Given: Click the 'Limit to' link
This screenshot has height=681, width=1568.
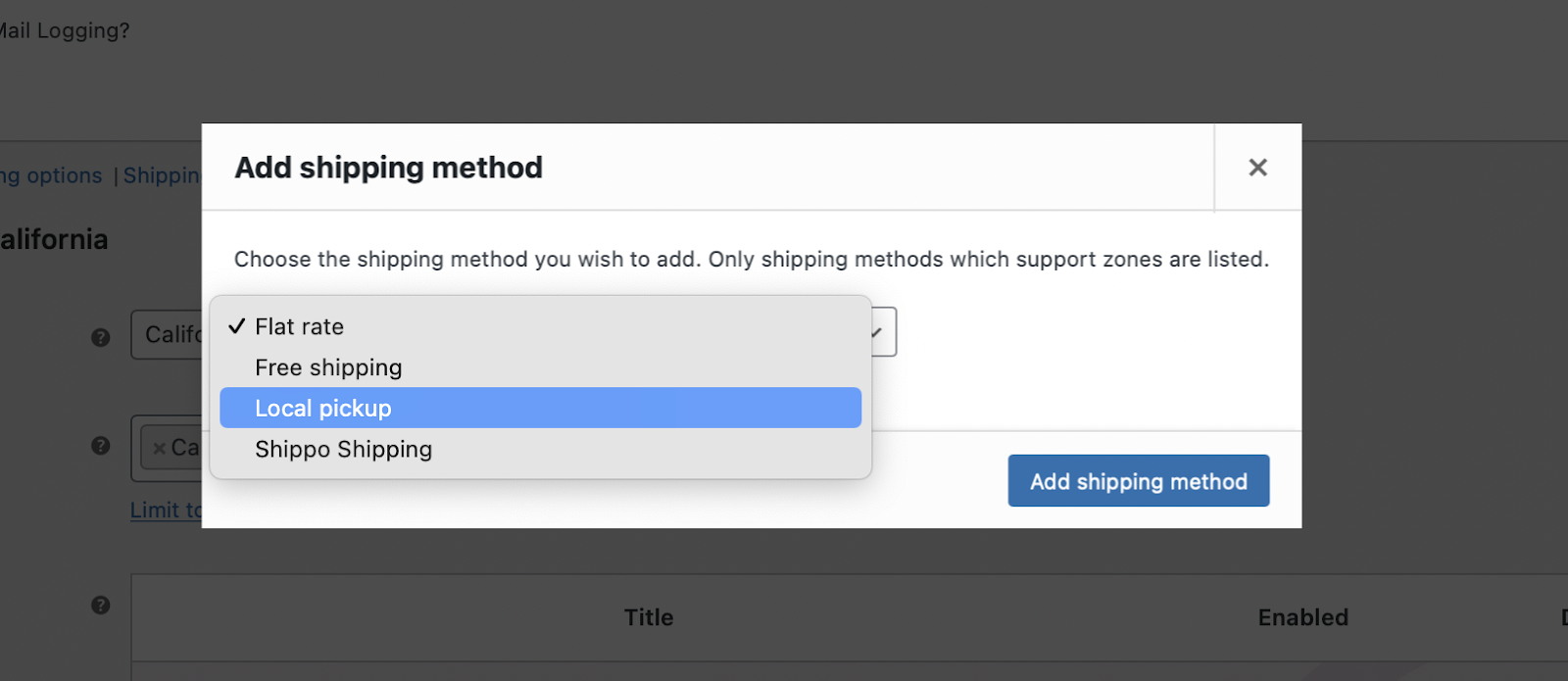Looking at the screenshot, I should coord(166,511).
